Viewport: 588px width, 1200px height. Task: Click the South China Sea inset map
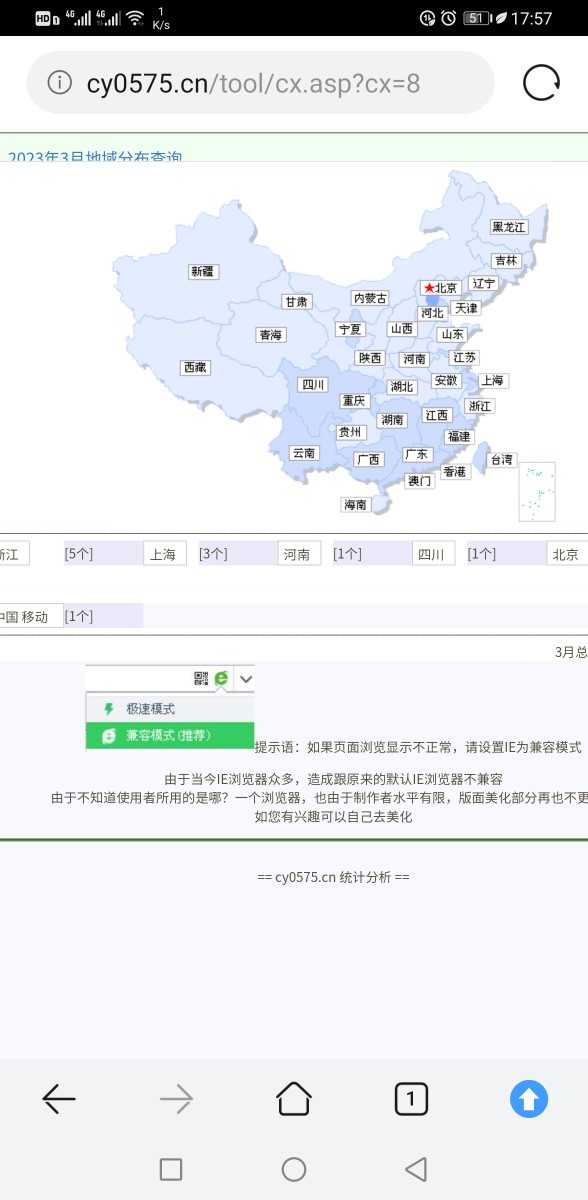537,492
